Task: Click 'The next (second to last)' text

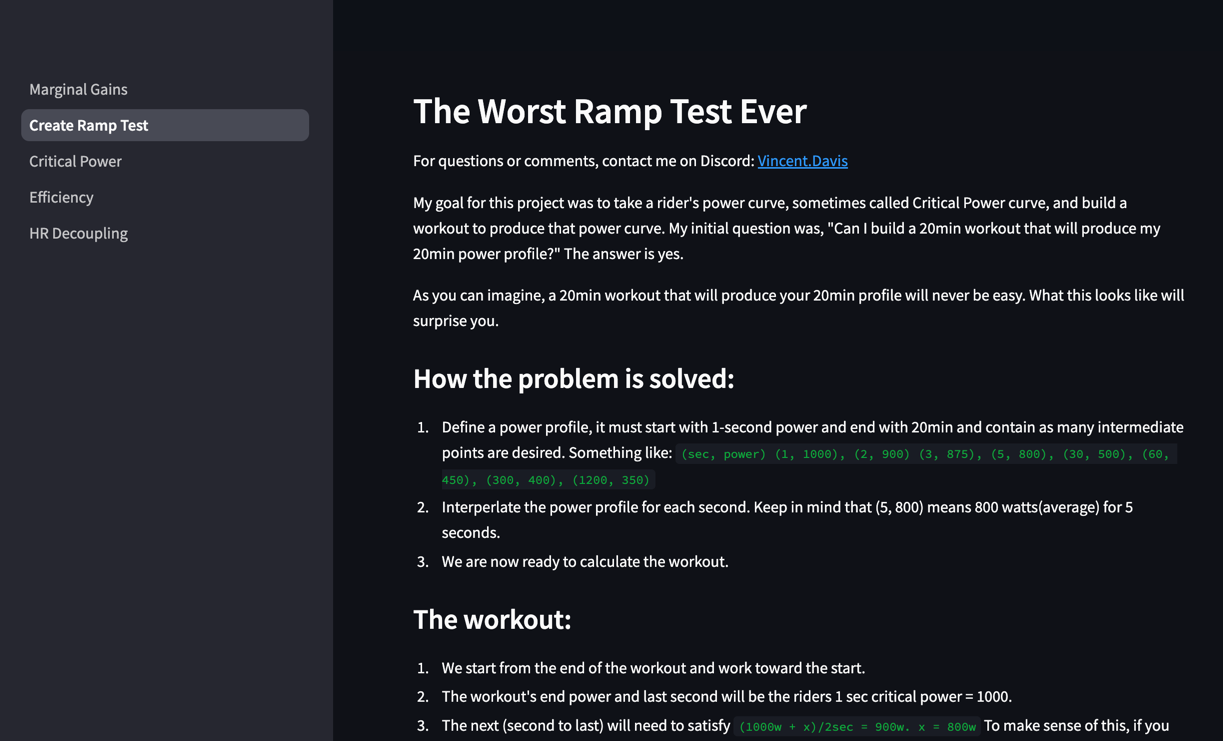Action: pyautogui.click(x=585, y=726)
